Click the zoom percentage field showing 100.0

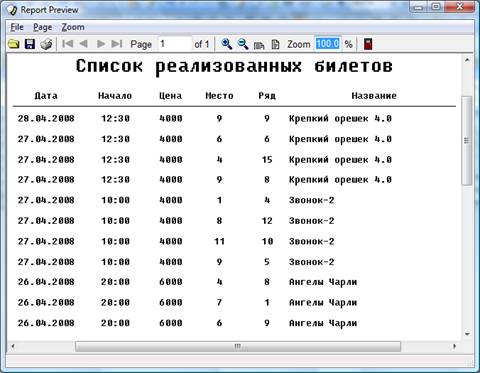tap(328, 44)
